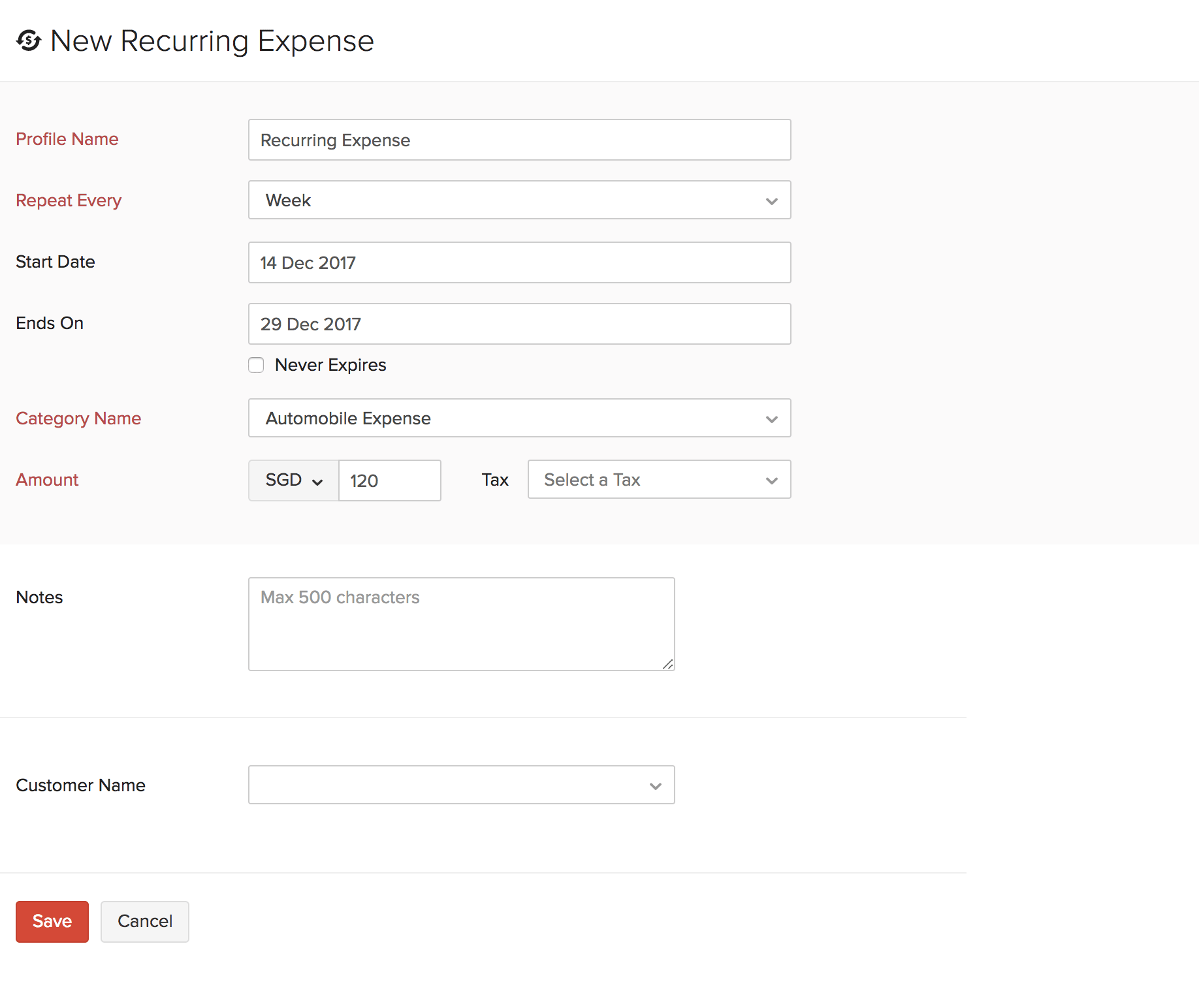The image size is (1199, 1008).
Task: Save the recurring expense
Action: coord(52,921)
